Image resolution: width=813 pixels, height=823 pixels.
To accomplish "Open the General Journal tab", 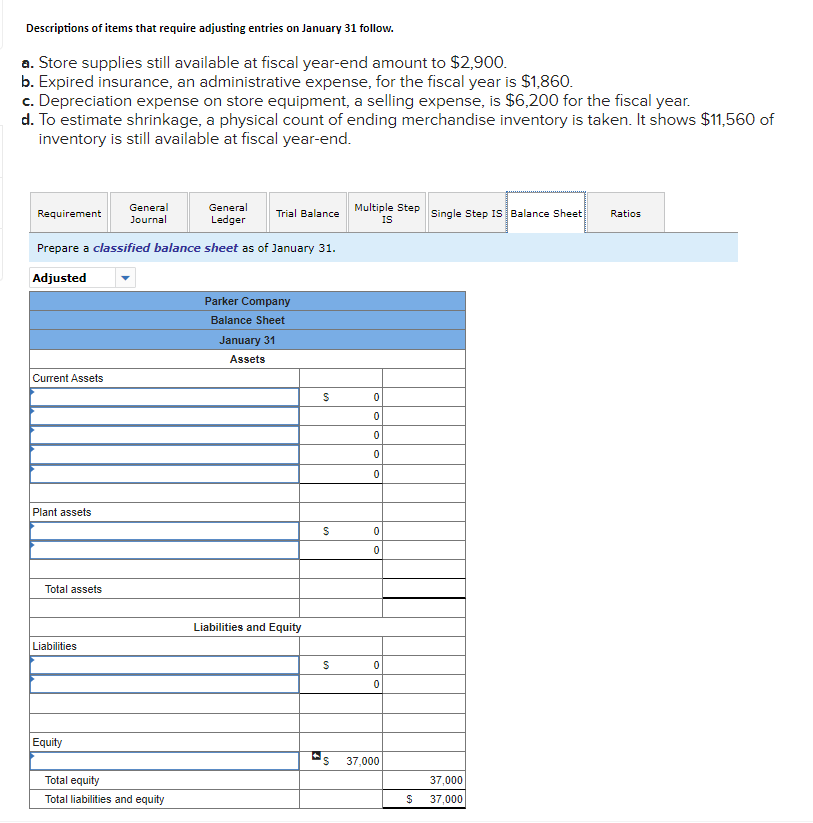I will click(x=148, y=212).
